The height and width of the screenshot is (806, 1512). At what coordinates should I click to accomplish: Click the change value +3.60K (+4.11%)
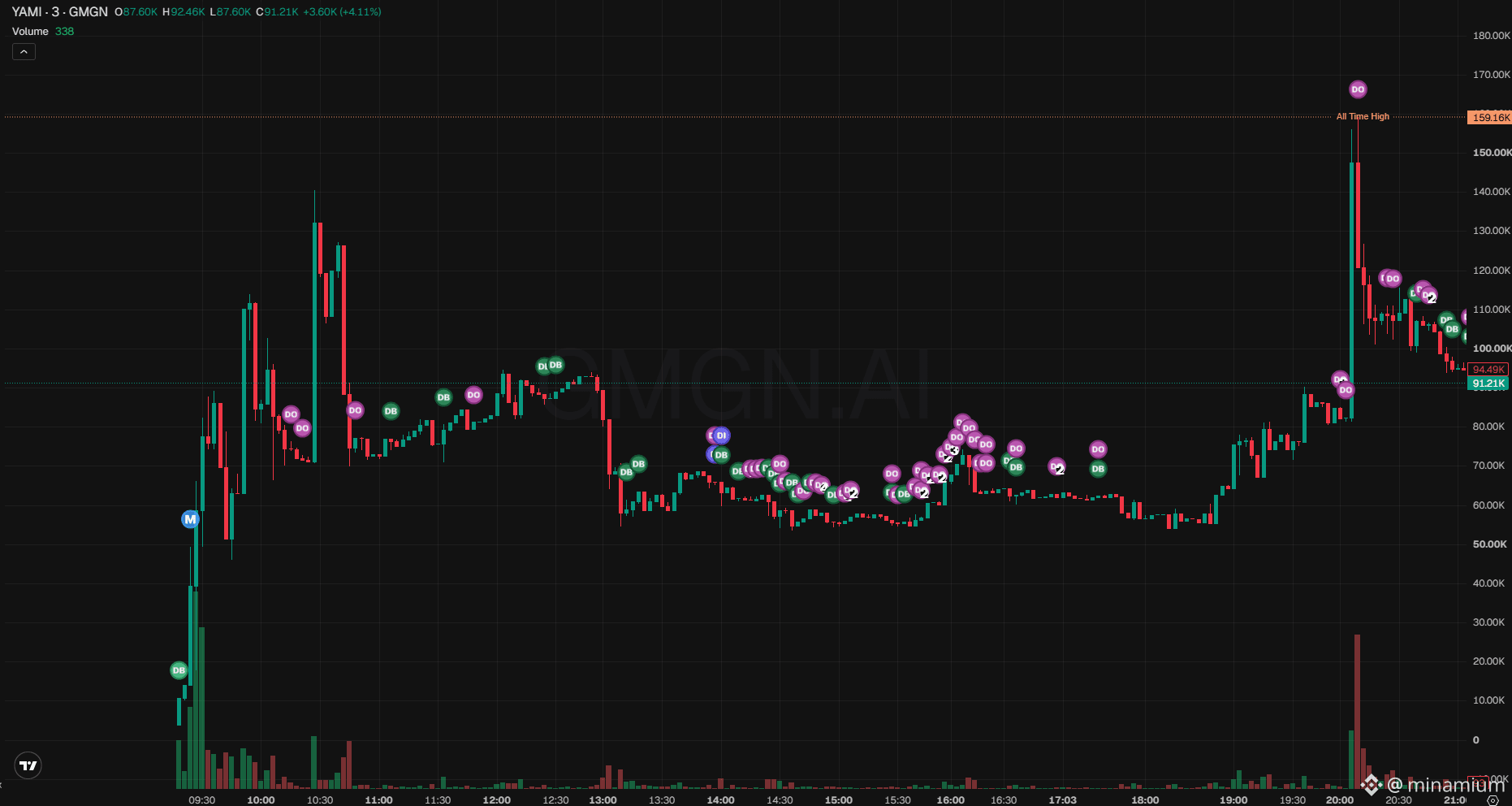342,12
